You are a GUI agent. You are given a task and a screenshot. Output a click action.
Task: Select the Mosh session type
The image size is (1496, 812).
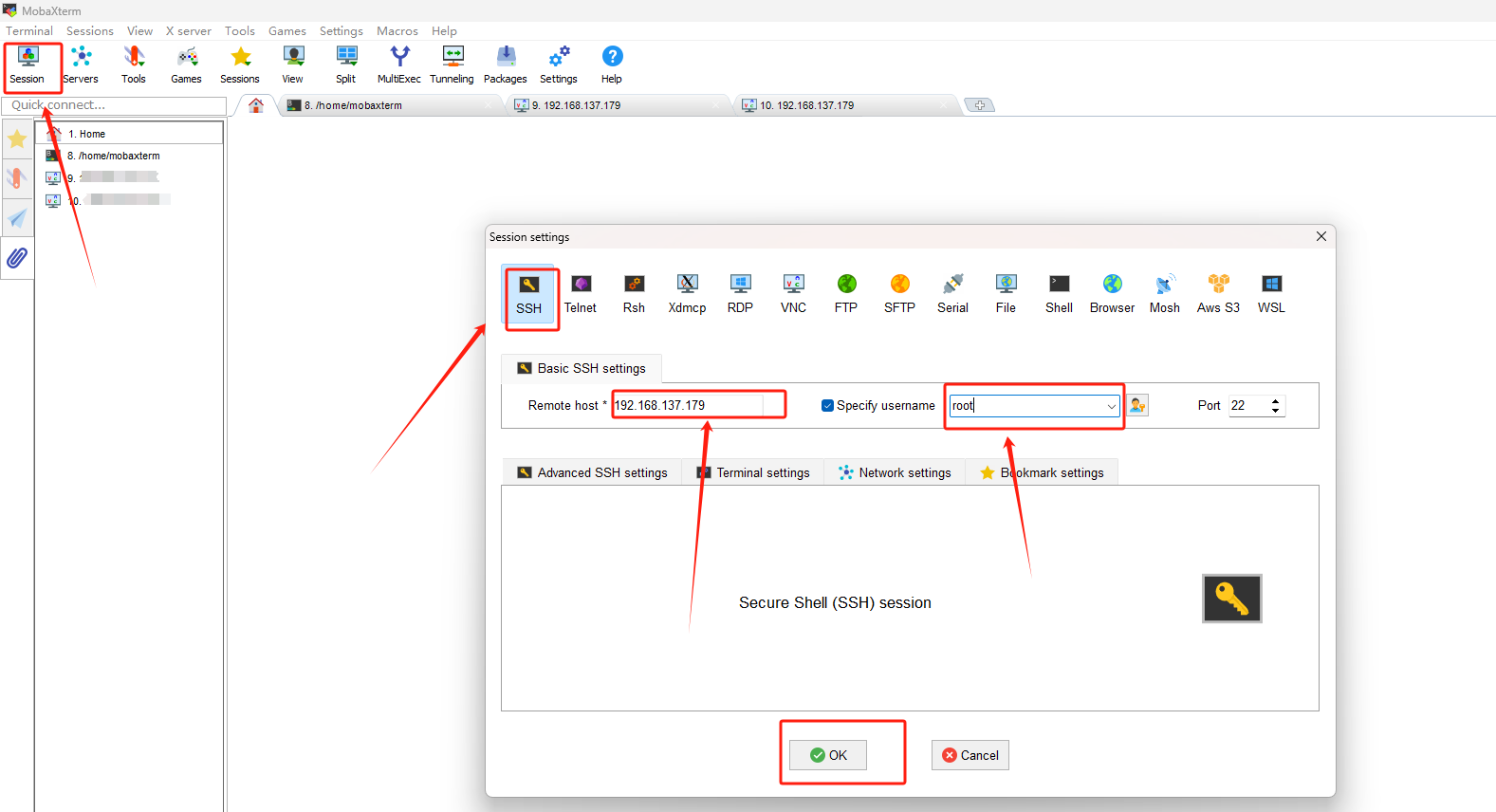[x=1165, y=295]
